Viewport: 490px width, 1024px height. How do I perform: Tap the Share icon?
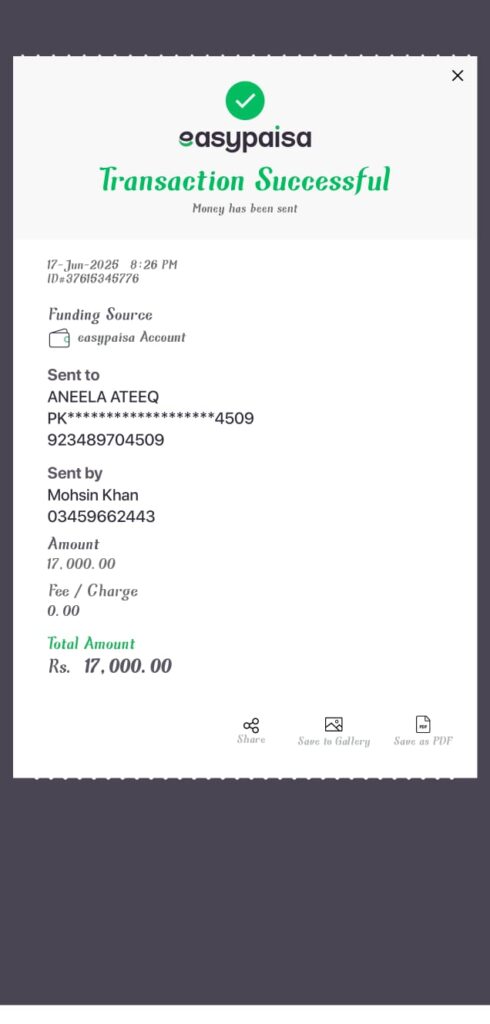coord(251,725)
